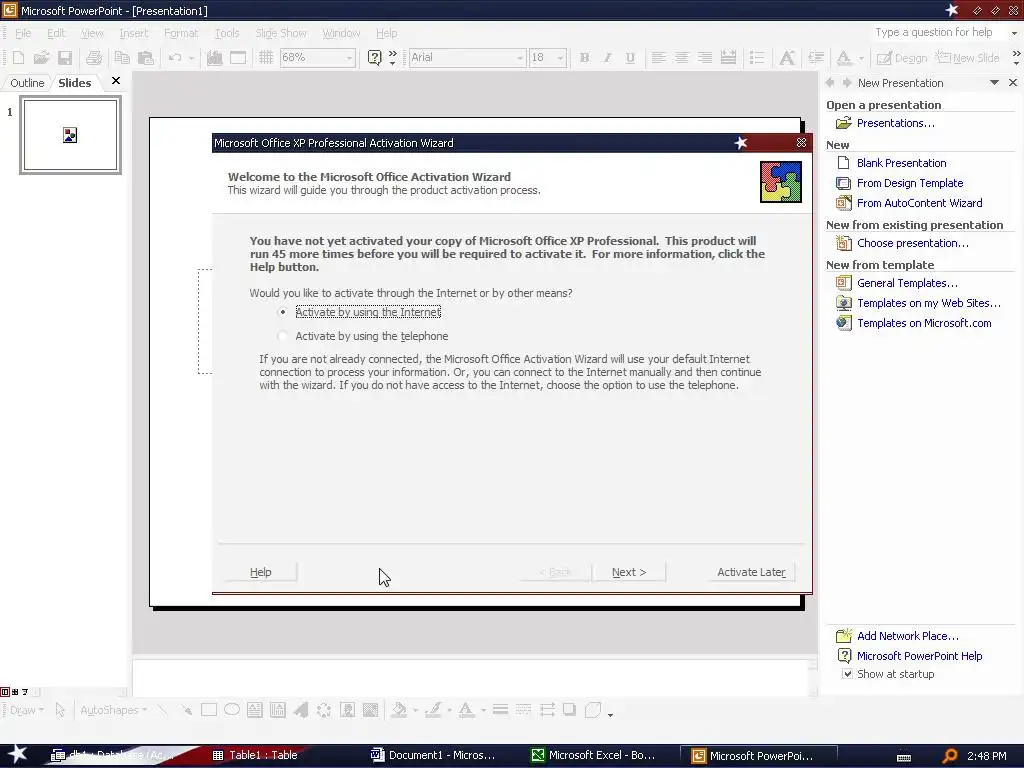Switch to Document1 Word taskbar button
The width and height of the screenshot is (1024, 768).
click(x=434, y=755)
